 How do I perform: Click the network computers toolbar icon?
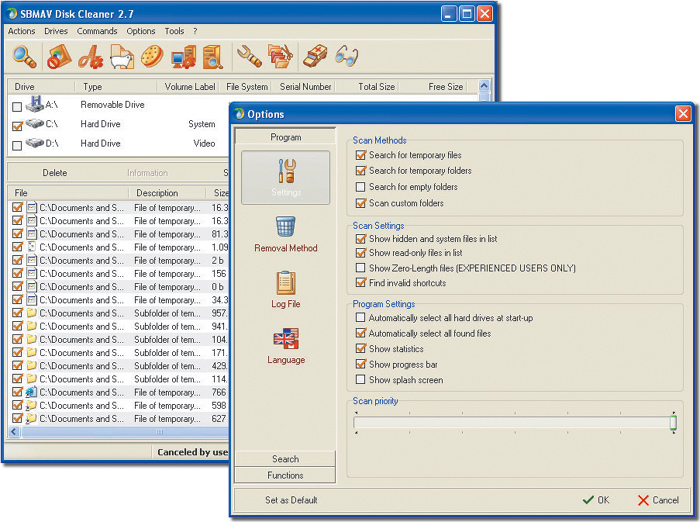point(183,57)
